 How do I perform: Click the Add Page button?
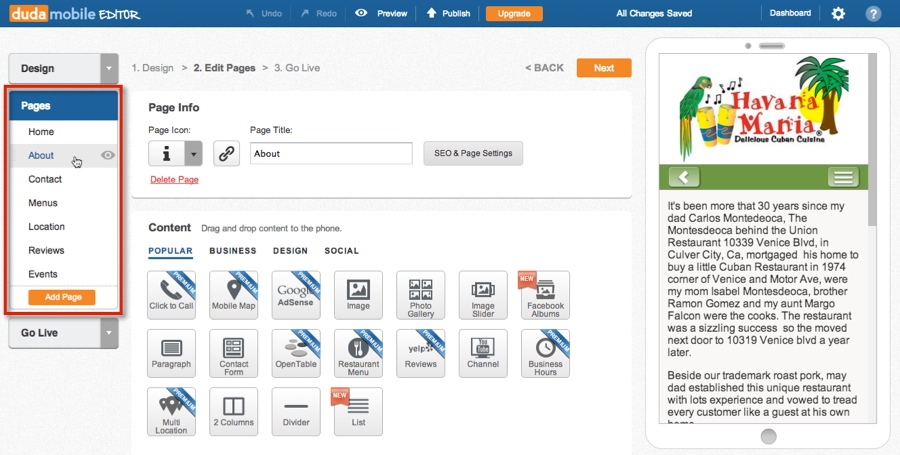point(61,297)
